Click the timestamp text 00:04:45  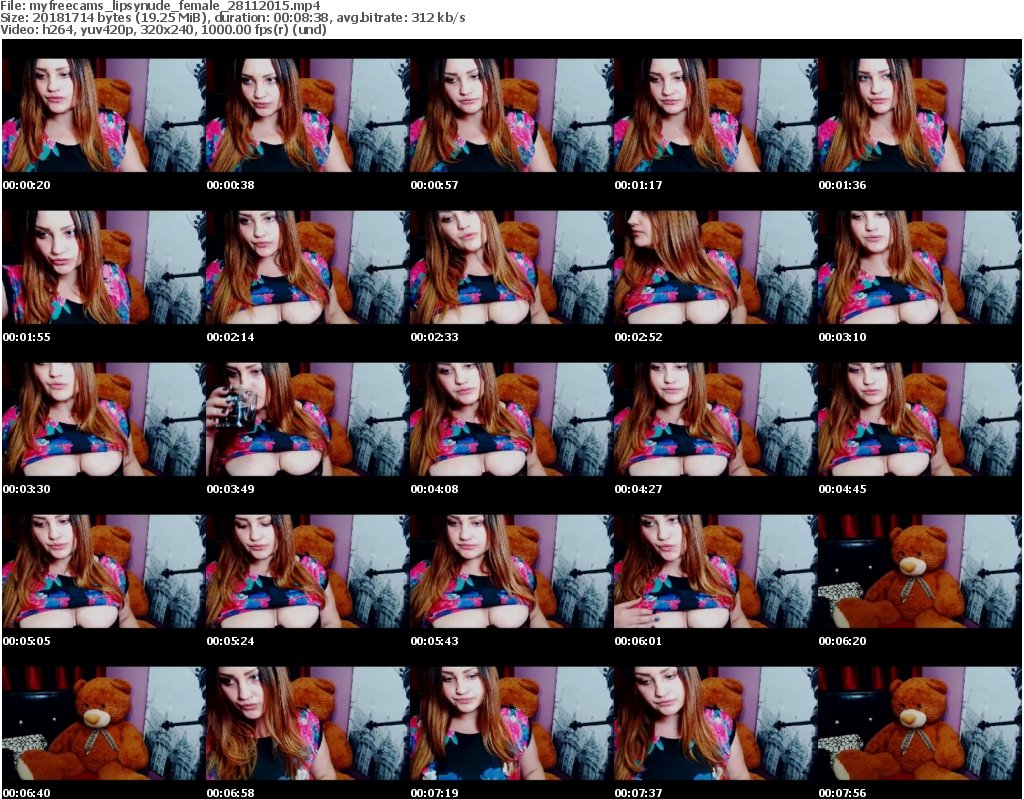pyautogui.click(x=842, y=489)
